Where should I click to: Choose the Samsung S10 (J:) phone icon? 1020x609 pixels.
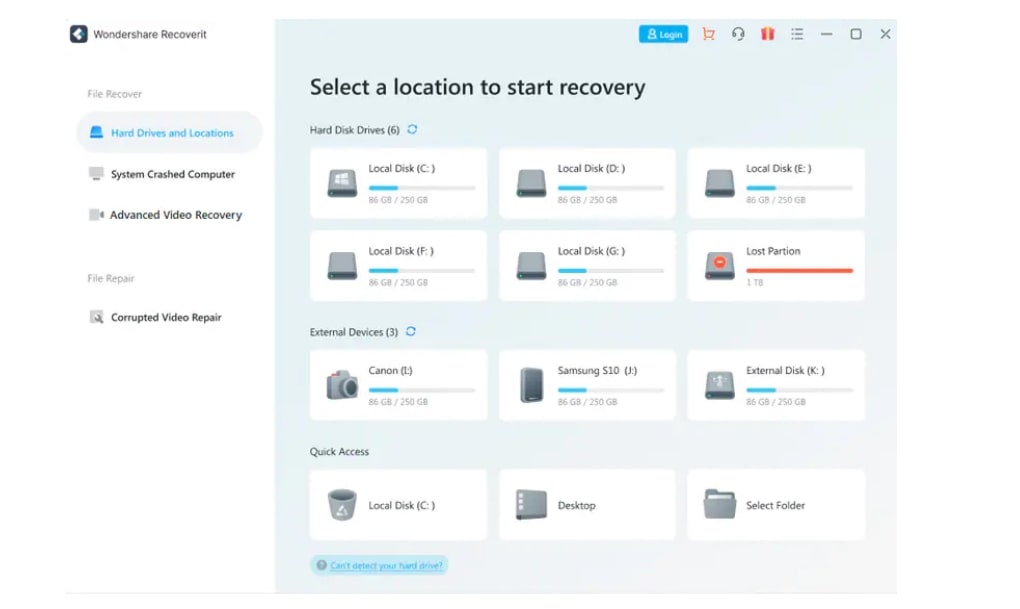pyautogui.click(x=531, y=385)
